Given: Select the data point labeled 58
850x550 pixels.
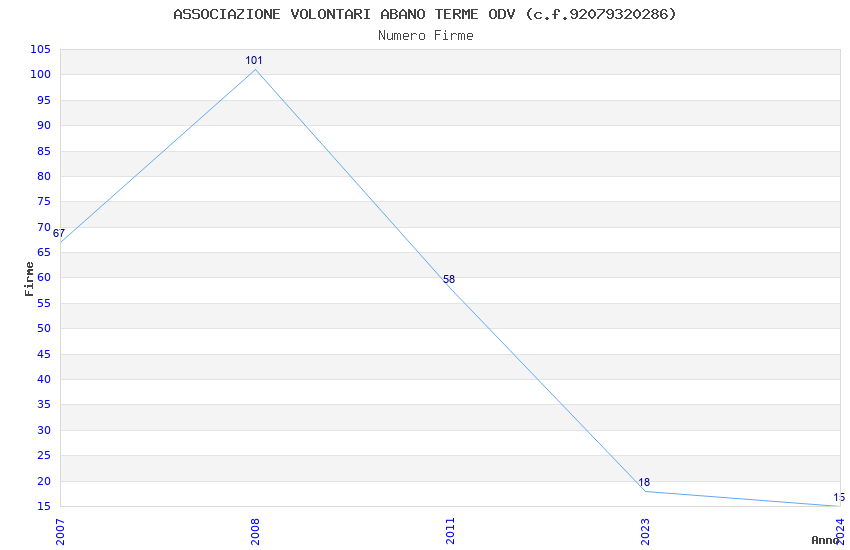Looking at the screenshot, I should coord(450,286).
